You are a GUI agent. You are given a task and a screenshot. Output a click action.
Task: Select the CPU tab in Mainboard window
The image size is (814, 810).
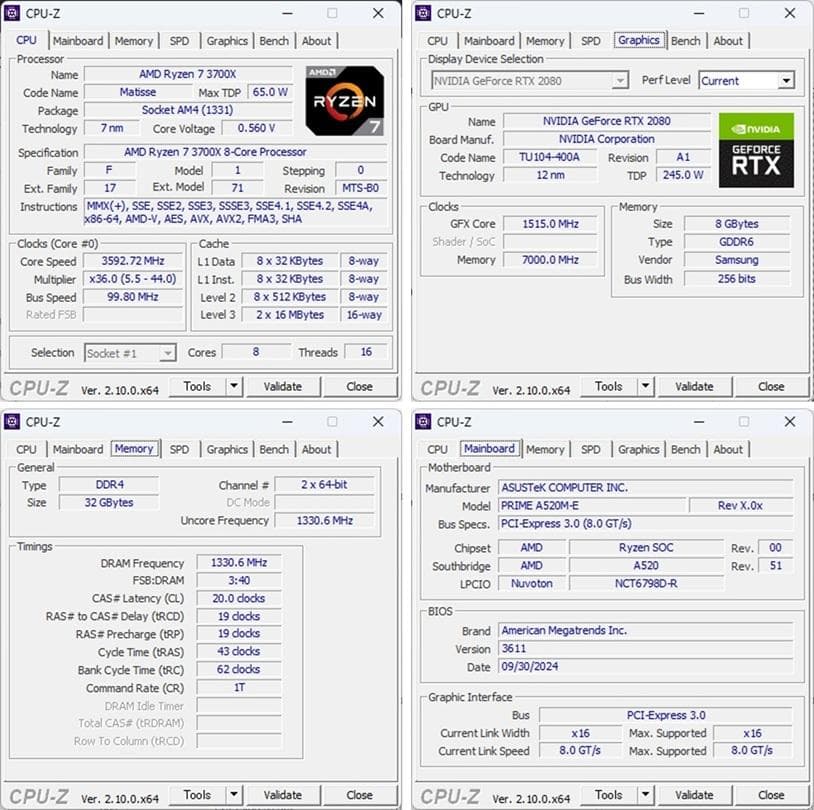(436, 450)
